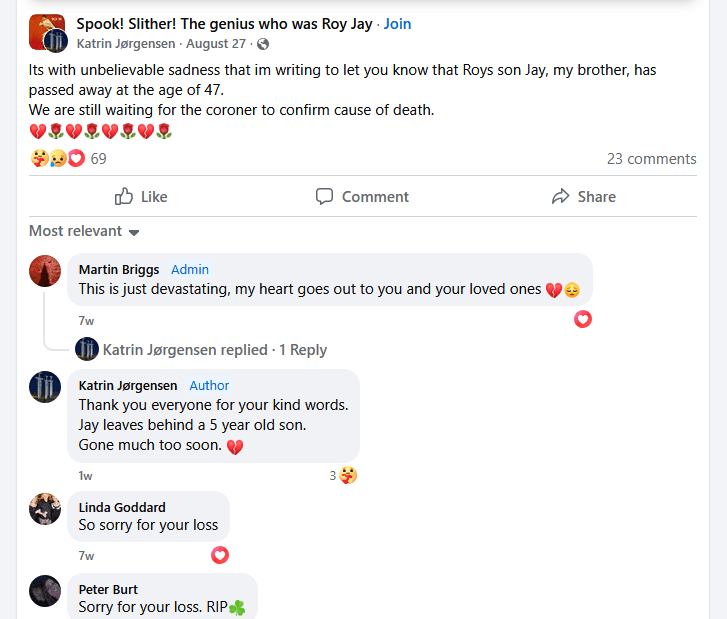This screenshot has width=727, height=619.
Task: Click the 69 reactions count
Action: click(98, 159)
